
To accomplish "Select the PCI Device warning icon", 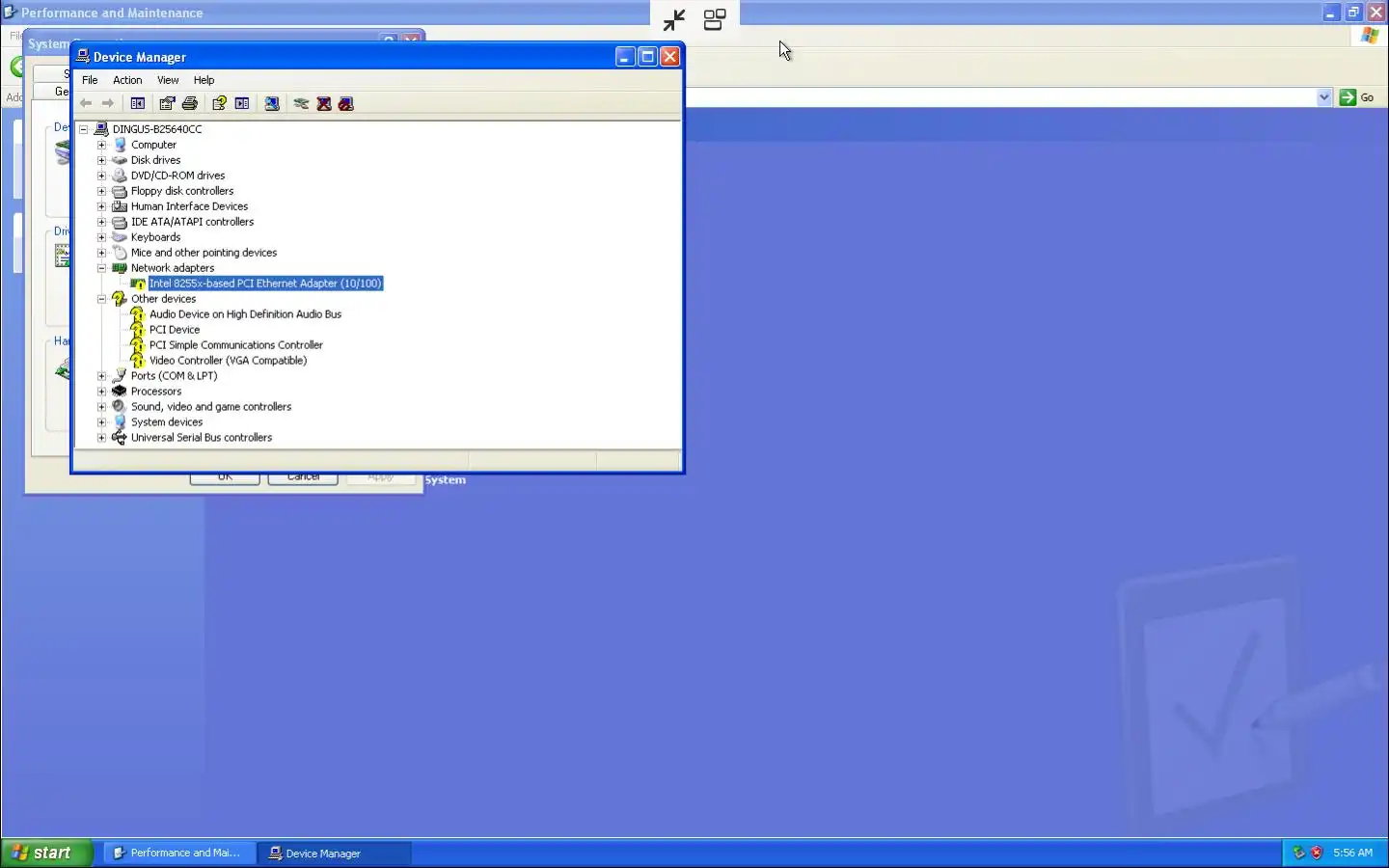I will (x=138, y=330).
